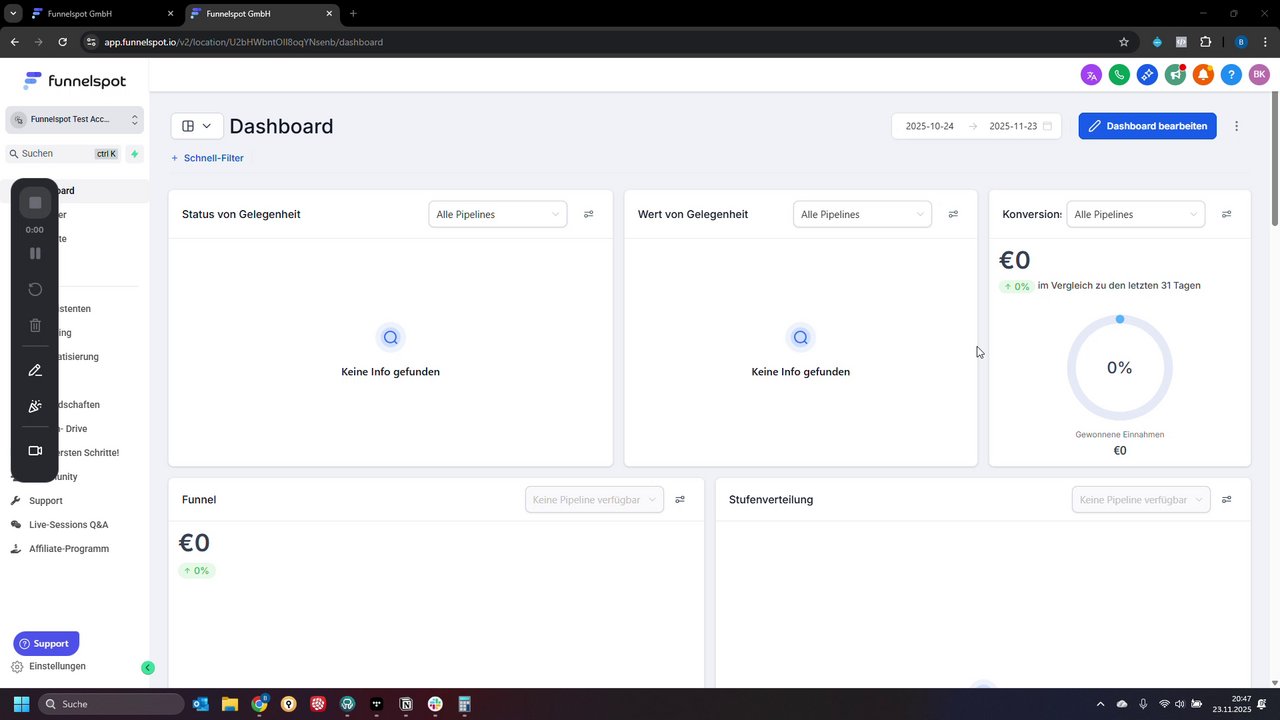Collapse the sidebar with the green arrow
Screen dimensions: 1280x720
pos(148,668)
